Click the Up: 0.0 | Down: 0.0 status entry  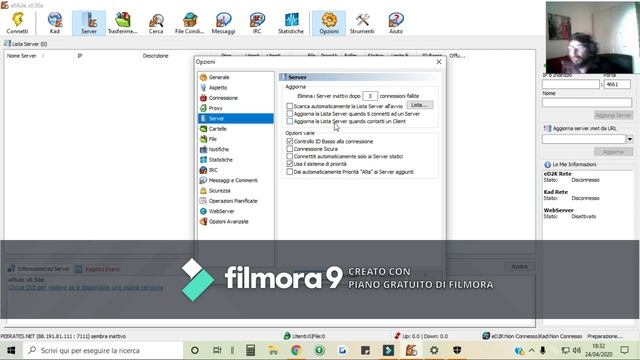[420, 336]
